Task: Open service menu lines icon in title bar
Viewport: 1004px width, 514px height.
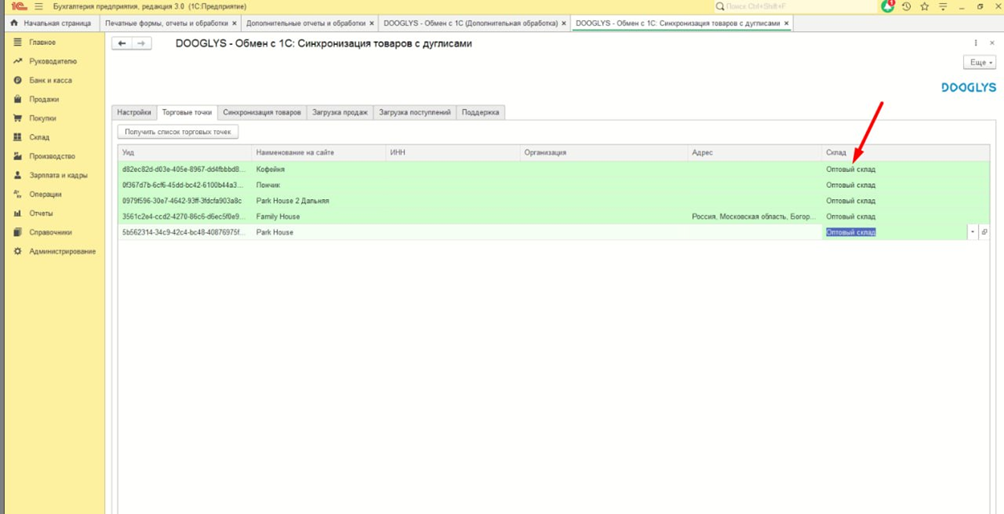Action: [943, 6]
